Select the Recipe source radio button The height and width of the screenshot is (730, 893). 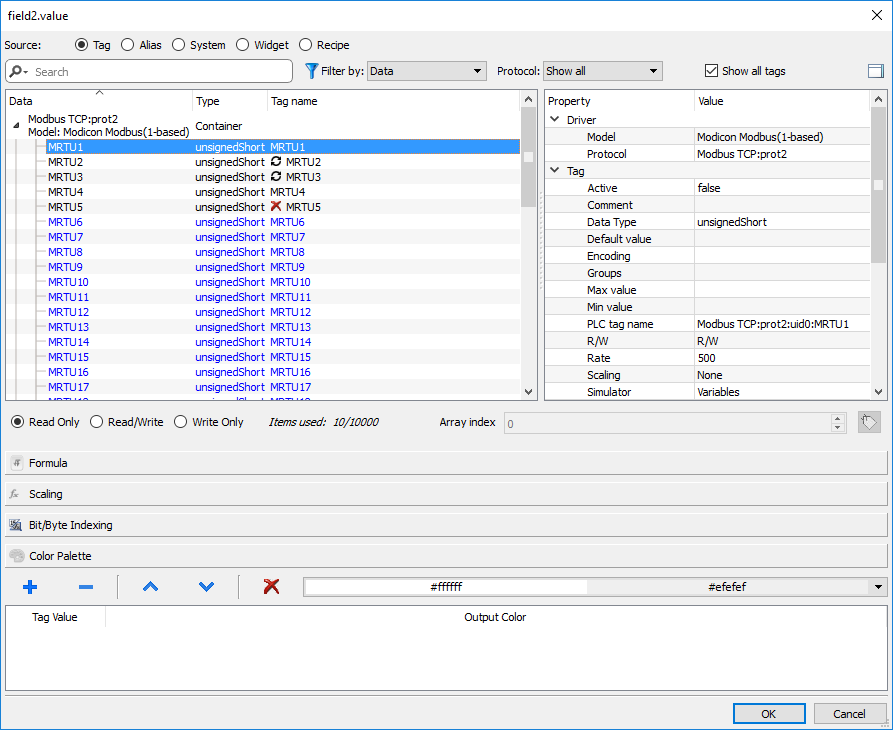point(306,45)
